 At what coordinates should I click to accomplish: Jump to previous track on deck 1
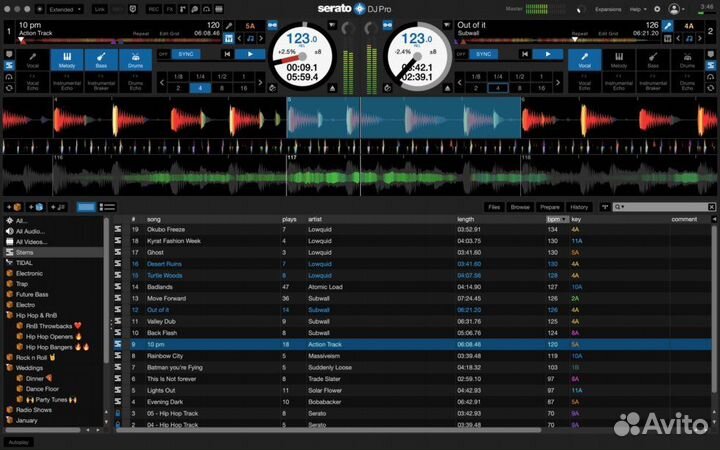(227, 54)
